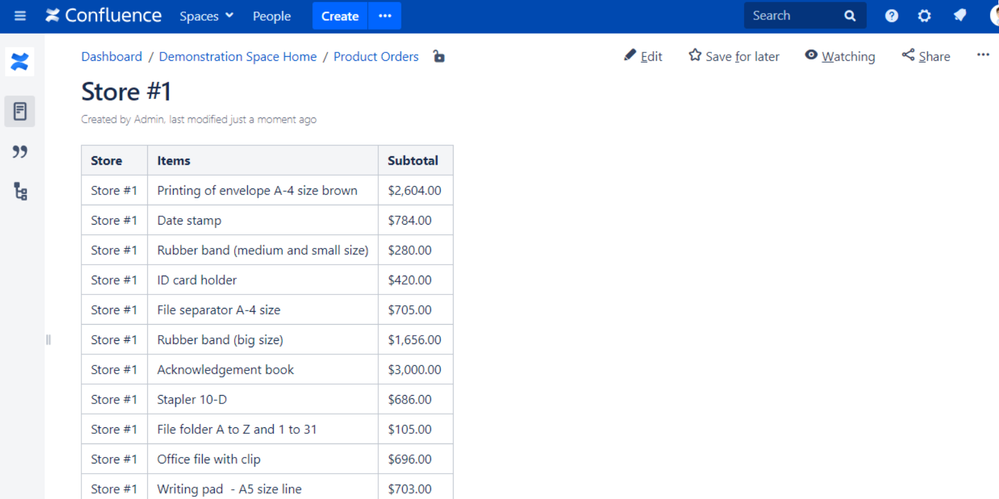Click Edit with pencil icon
This screenshot has width=999, height=499.
click(643, 56)
